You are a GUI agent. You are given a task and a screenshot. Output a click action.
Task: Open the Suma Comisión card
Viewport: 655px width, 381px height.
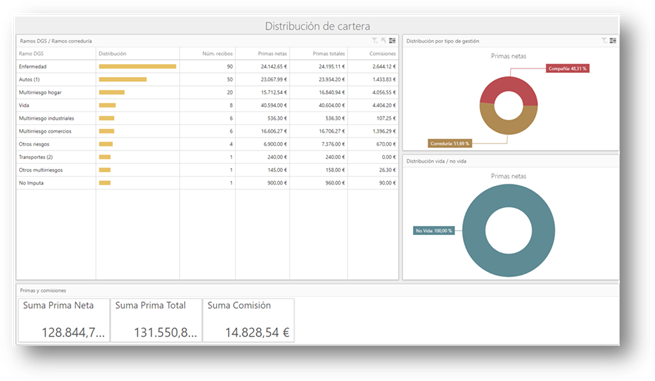click(x=249, y=320)
